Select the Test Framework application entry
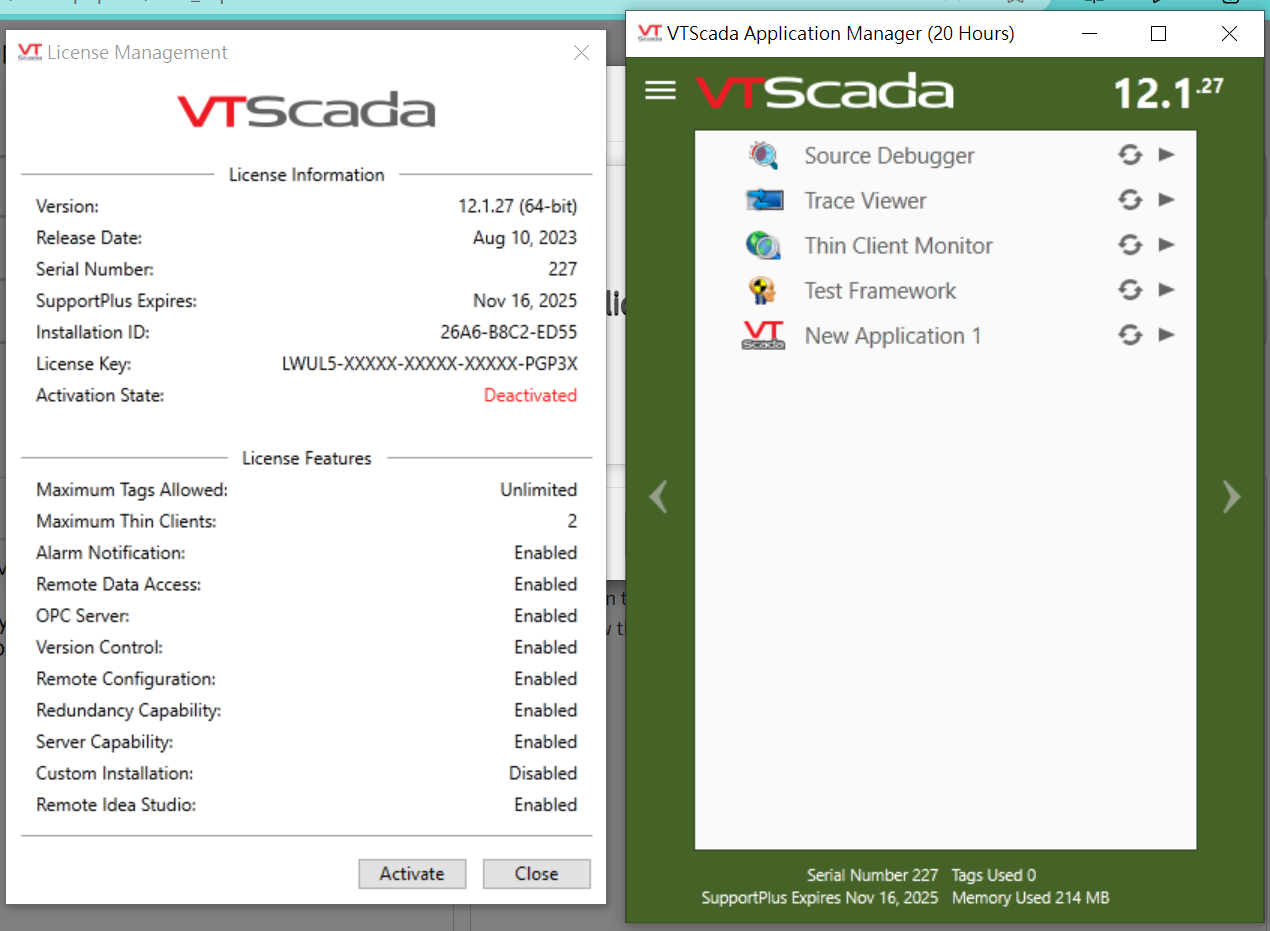This screenshot has height=931, width=1270. [946, 290]
